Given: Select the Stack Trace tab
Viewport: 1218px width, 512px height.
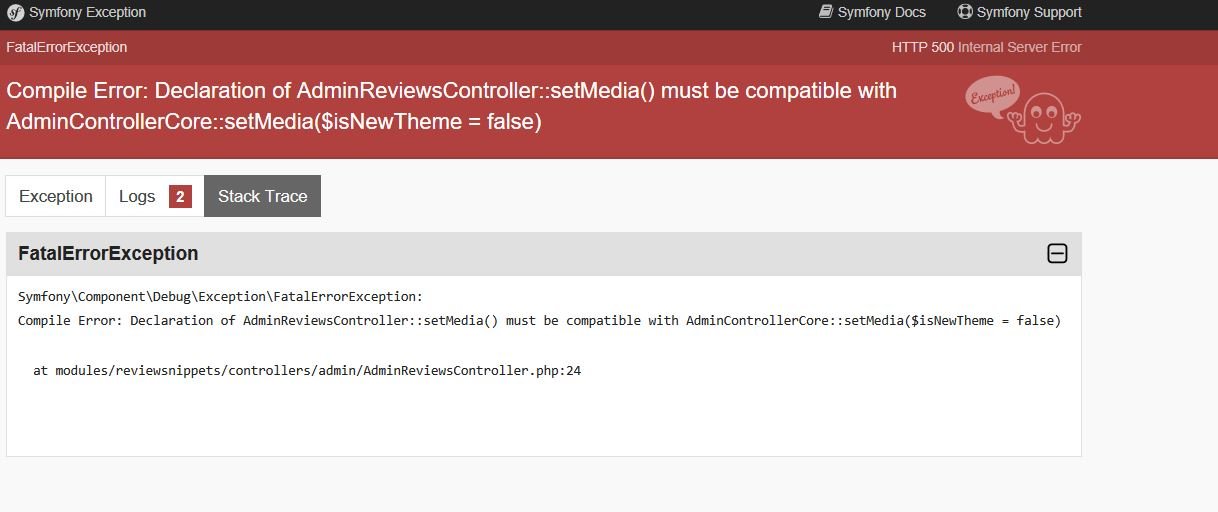Looking at the screenshot, I should [262, 197].
